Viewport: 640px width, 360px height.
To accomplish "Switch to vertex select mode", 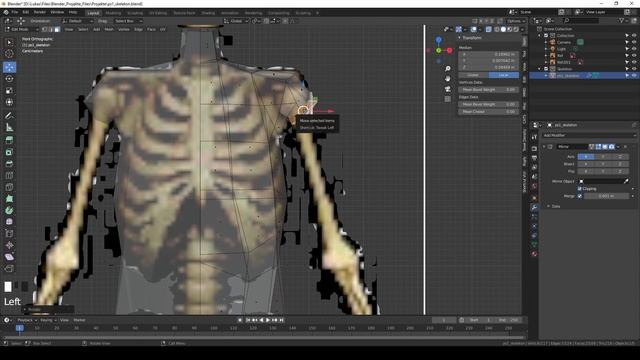I will (x=44, y=29).
